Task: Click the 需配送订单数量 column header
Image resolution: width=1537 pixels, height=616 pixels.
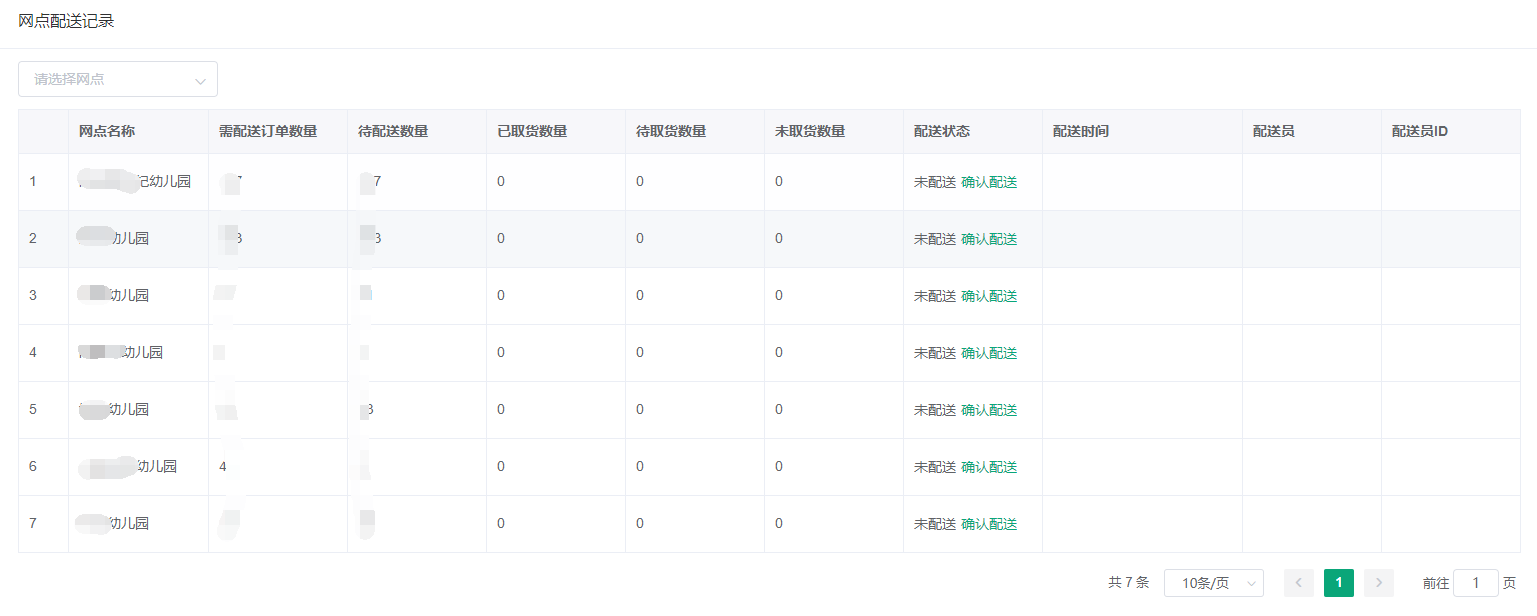Action: 268,132
